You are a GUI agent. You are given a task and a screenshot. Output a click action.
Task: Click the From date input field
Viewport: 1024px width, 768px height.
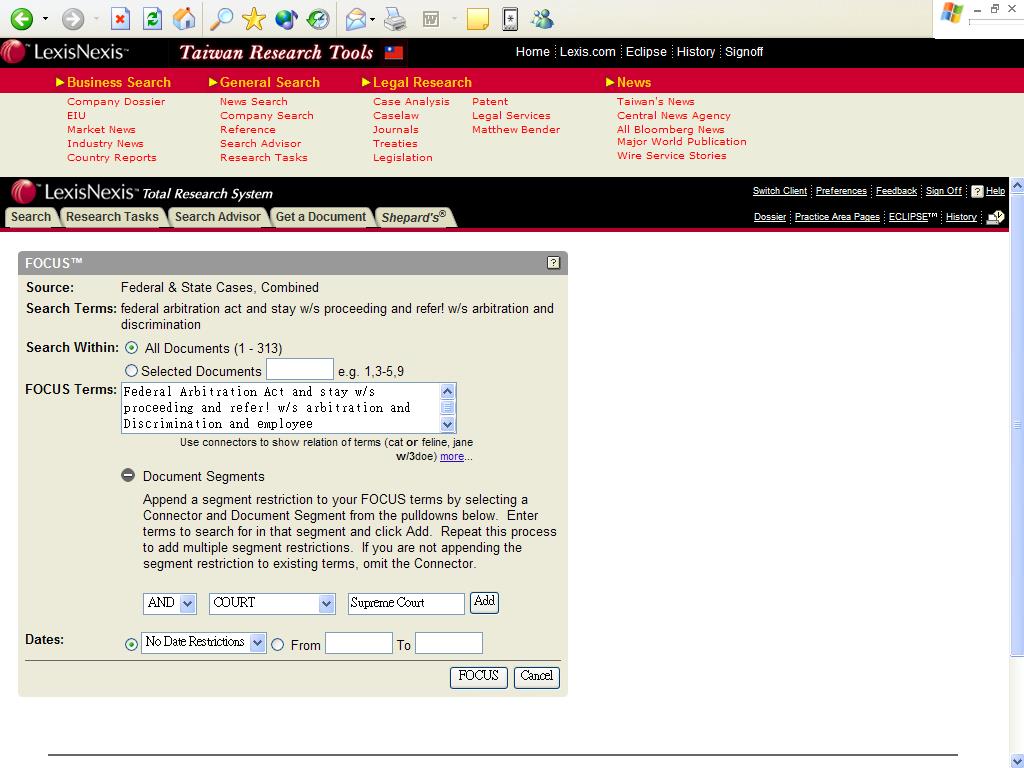[359, 643]
